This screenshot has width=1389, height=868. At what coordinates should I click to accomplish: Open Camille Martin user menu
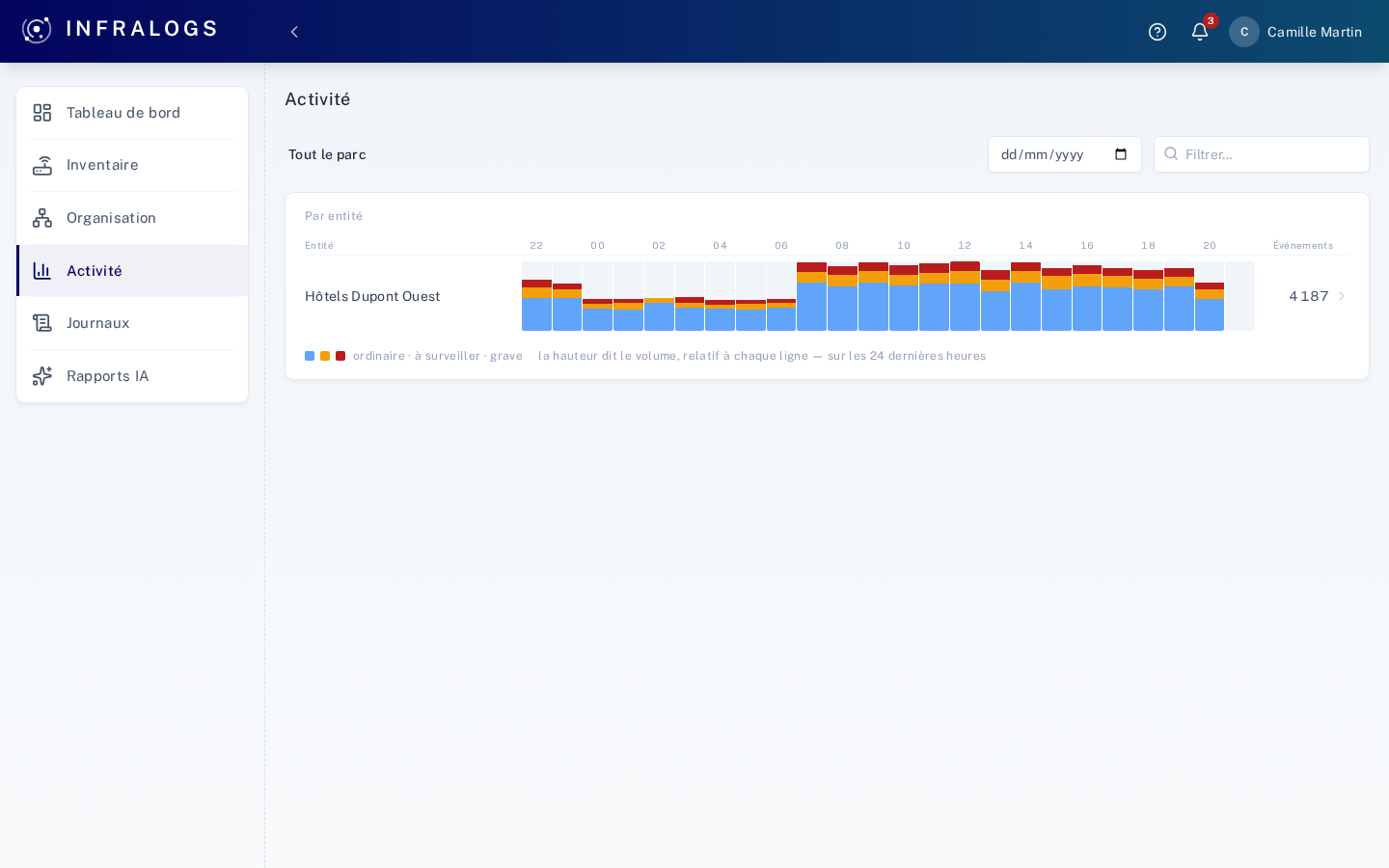coord(1295,32)
